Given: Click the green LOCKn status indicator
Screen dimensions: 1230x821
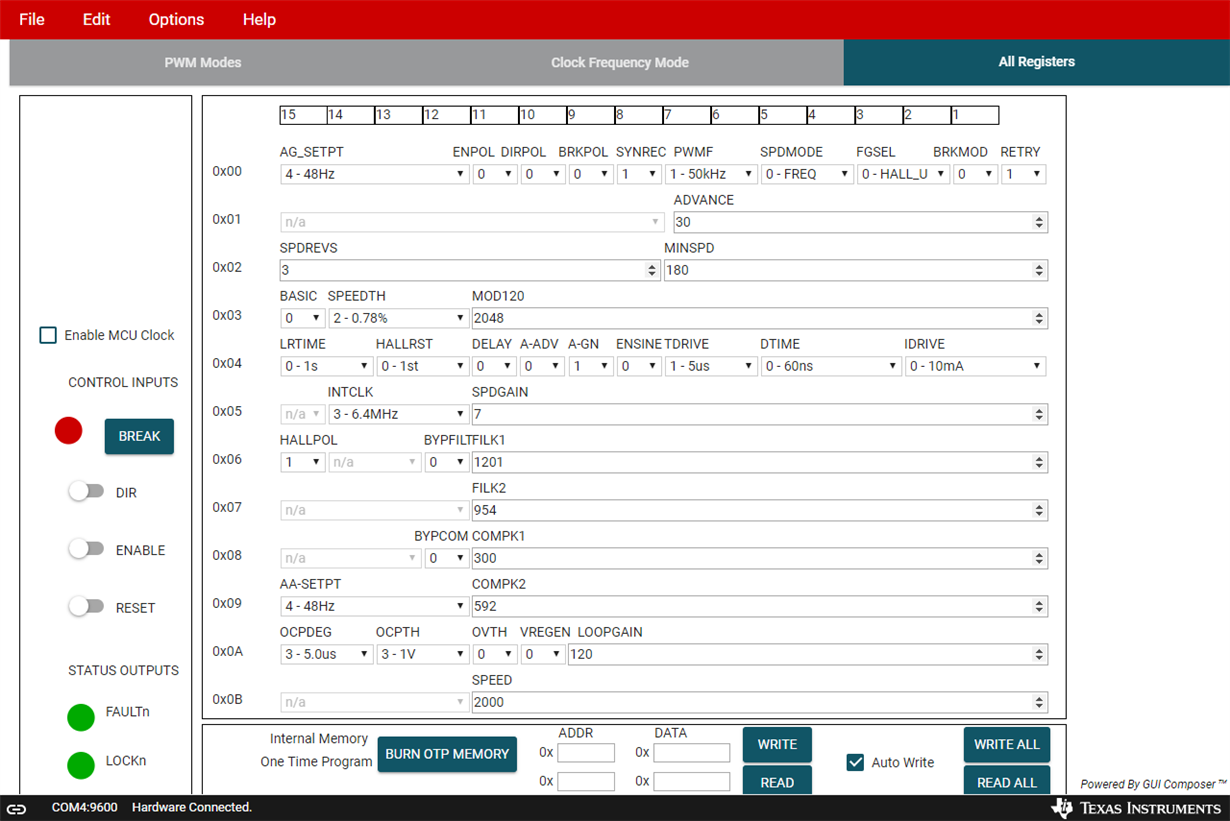Looking at the screenshot, I should [x=81, y=765].
